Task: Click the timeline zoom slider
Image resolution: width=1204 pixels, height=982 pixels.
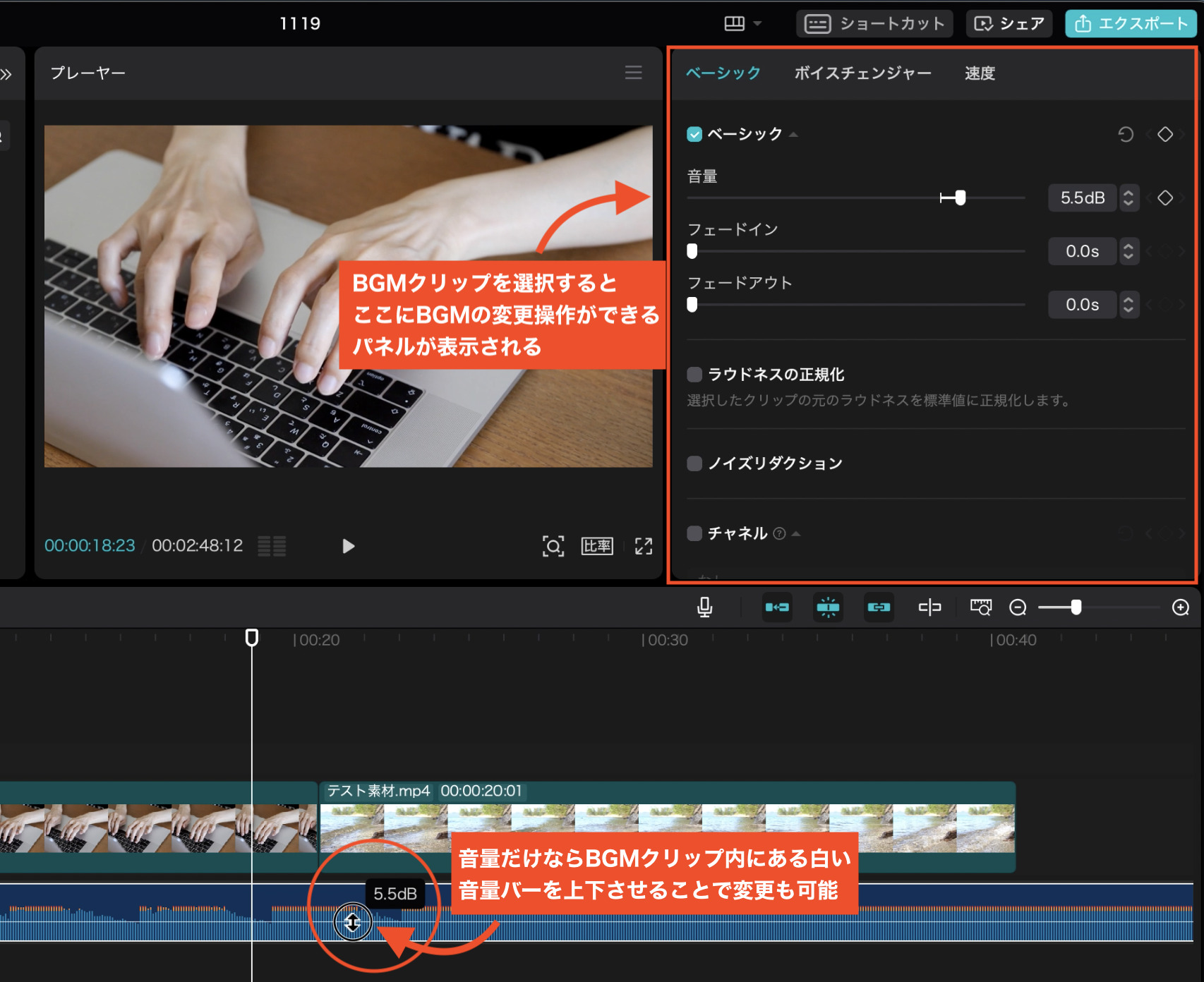Action: [1076, 607]
